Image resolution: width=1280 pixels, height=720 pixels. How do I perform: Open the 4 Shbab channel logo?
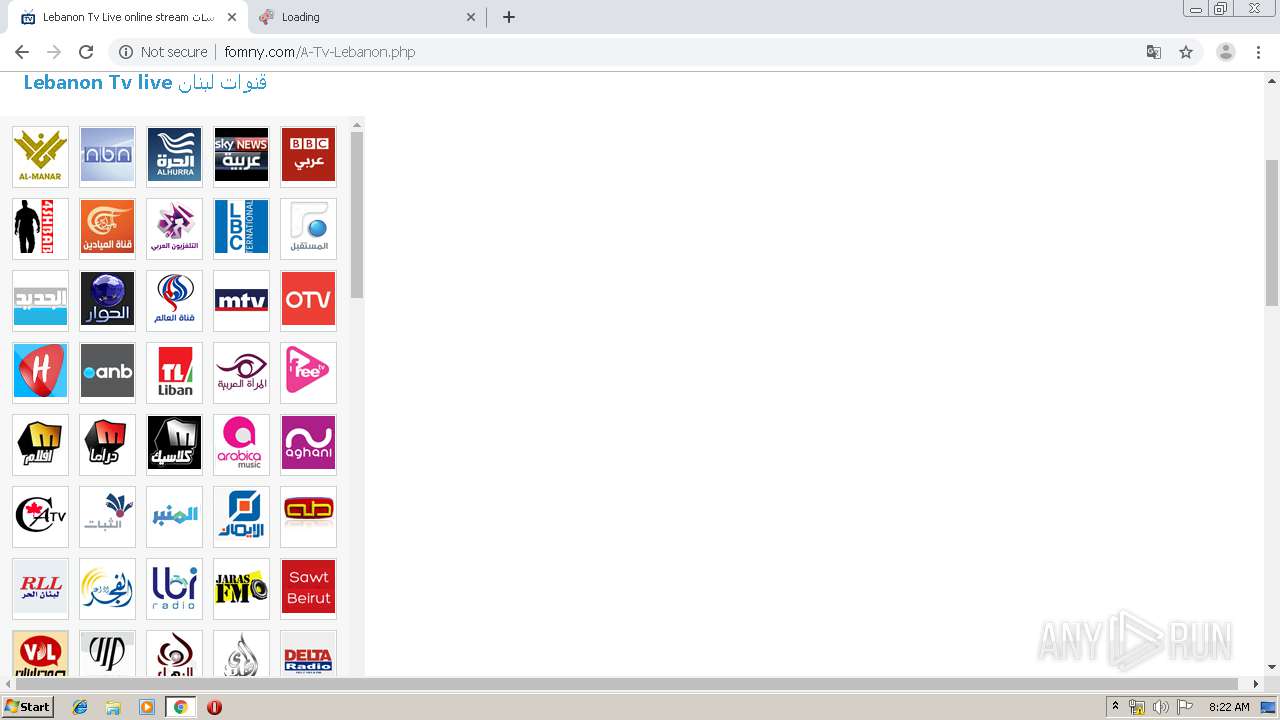pyautogui.click(x=41, y=228)
